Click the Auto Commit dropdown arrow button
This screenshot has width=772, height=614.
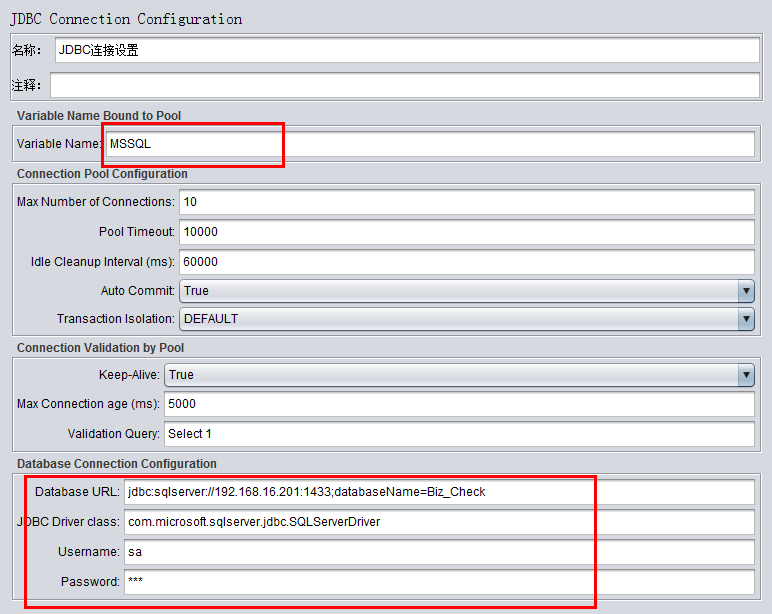pyautogui.click(x=746, y=291)
